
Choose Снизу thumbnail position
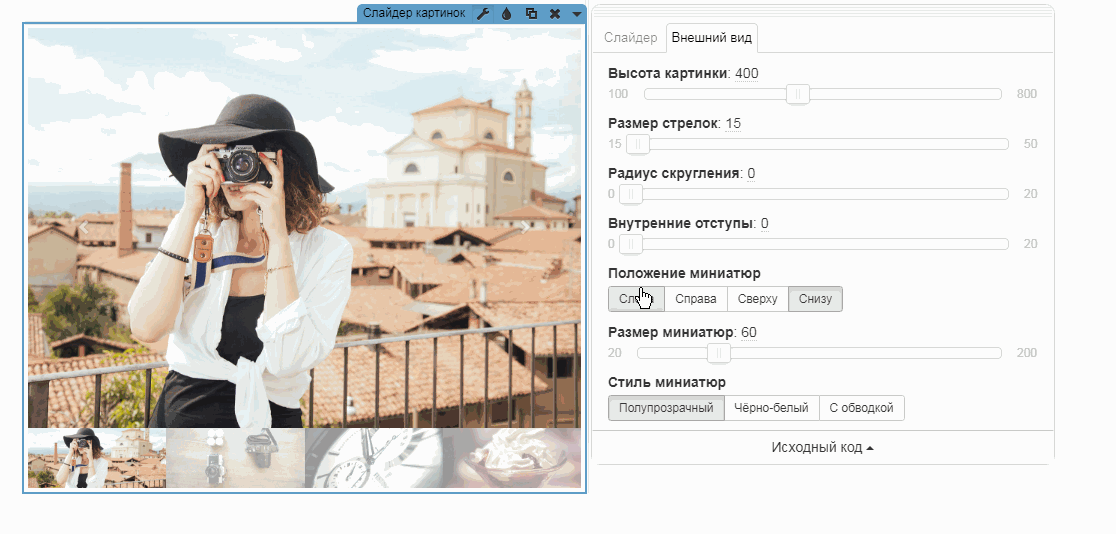[x=815, y=299]
